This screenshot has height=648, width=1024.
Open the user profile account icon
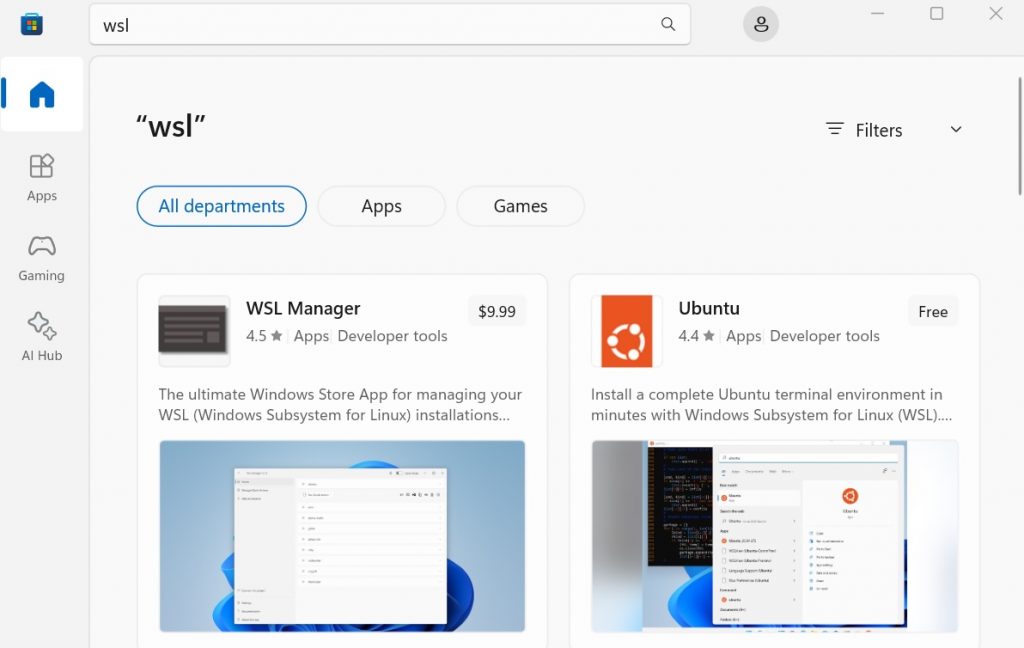pyautogui.click(x=760, y=25)
